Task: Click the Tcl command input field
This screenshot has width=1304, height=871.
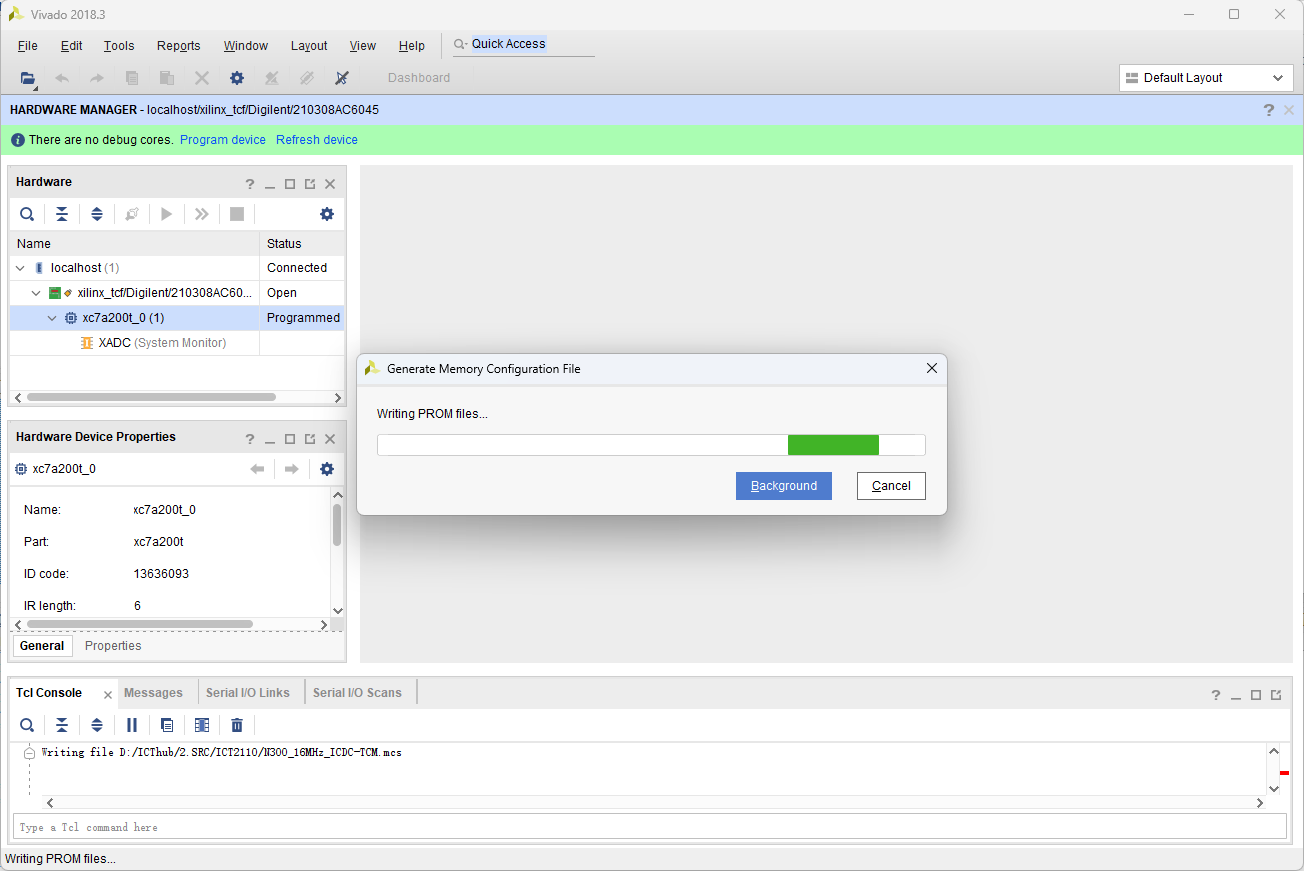Action: (650, 827)
